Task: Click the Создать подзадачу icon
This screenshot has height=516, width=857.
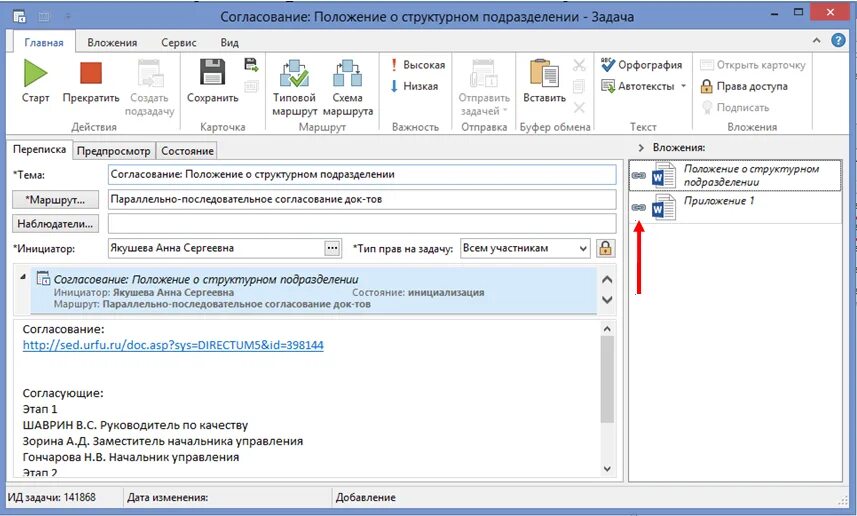Action: point(150,73)
